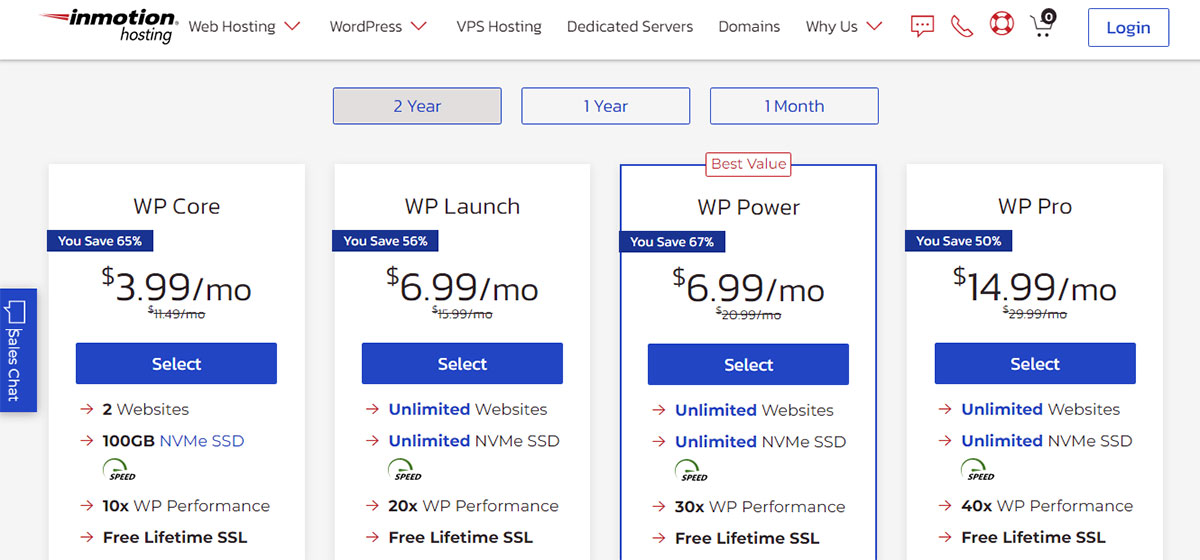This screenshot has height=560, width=1200.
Task: Click the WP Launch plan title
Action: point(462,207)
